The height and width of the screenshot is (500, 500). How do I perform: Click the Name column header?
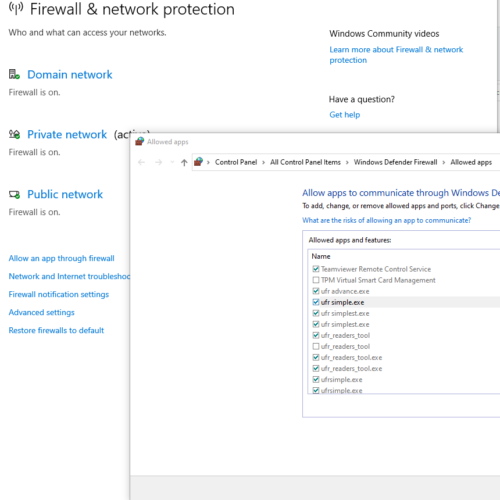321,256
